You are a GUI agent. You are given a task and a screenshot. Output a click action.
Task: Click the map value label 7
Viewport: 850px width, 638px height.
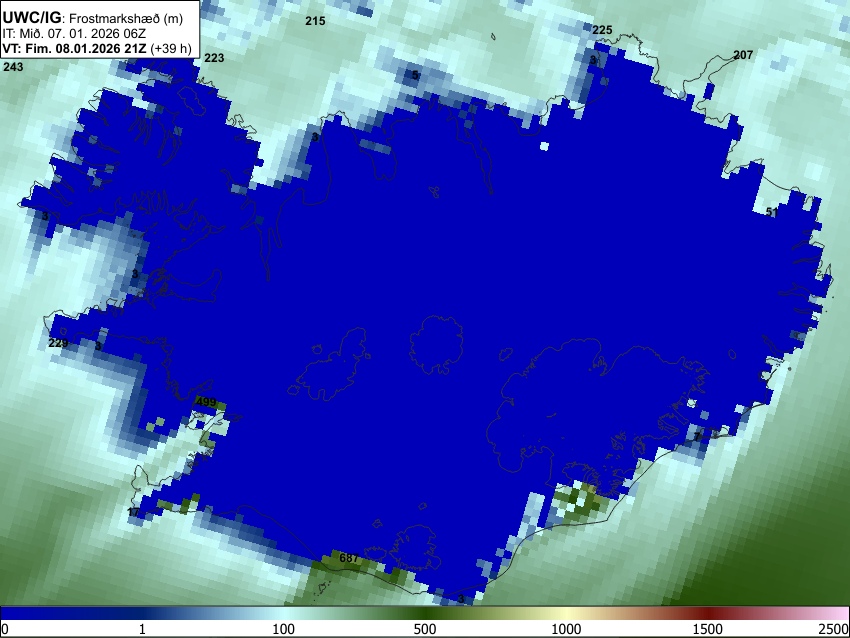pyautogui.click(x=697, y=436)
